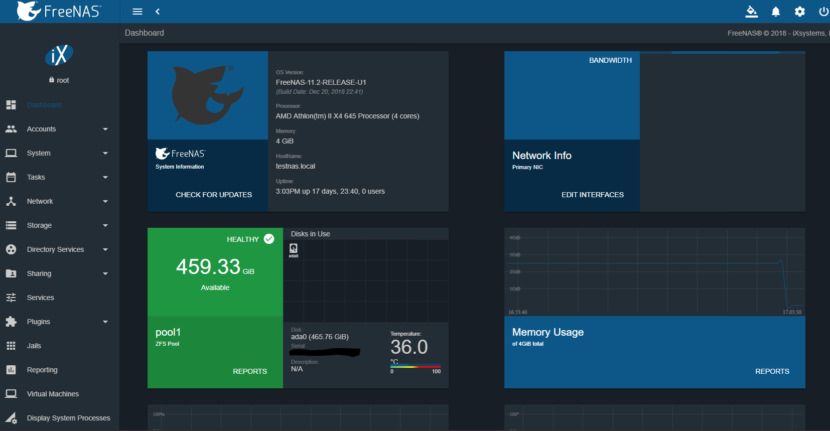Screen dimensions: 830x431
Task: Click the FreeNAS logo in top bar
Action: [x=59, y=11]
